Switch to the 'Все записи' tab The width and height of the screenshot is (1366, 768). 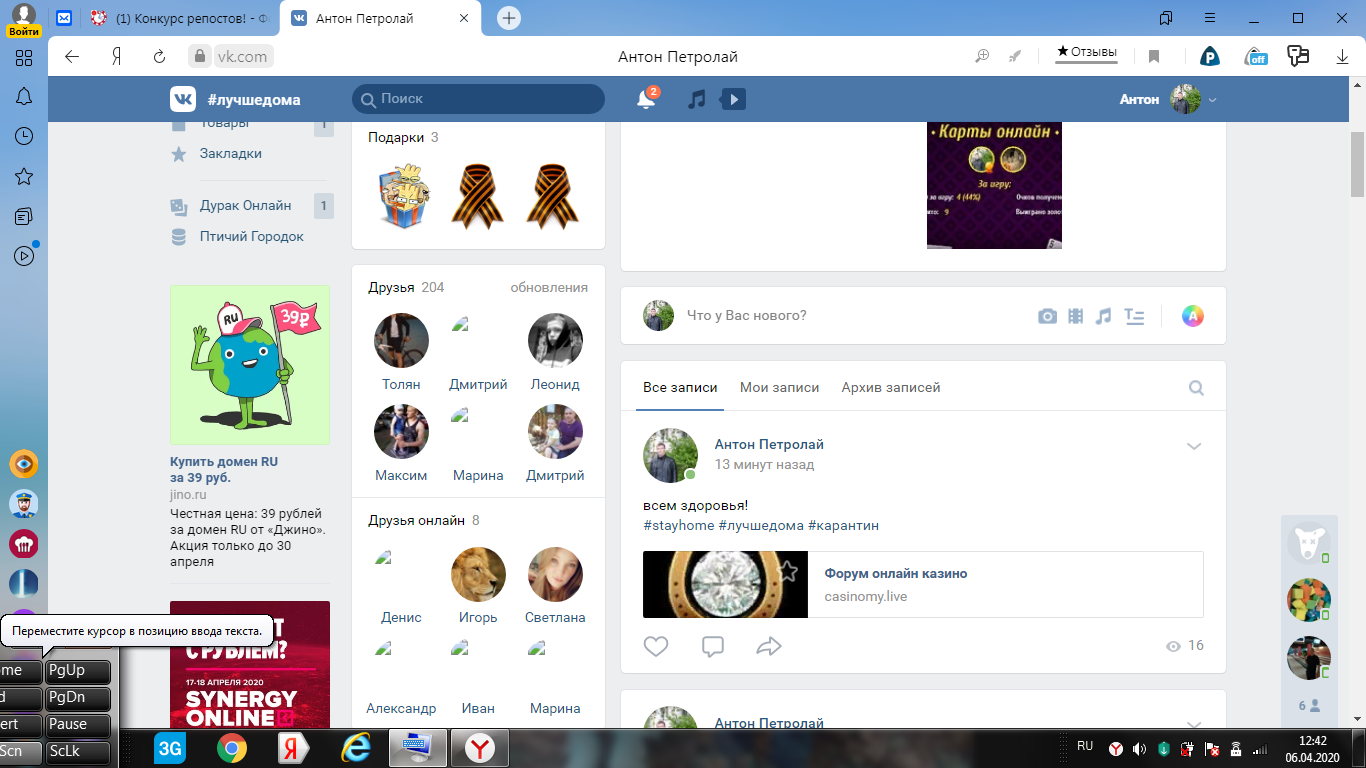tap(680, 388)
